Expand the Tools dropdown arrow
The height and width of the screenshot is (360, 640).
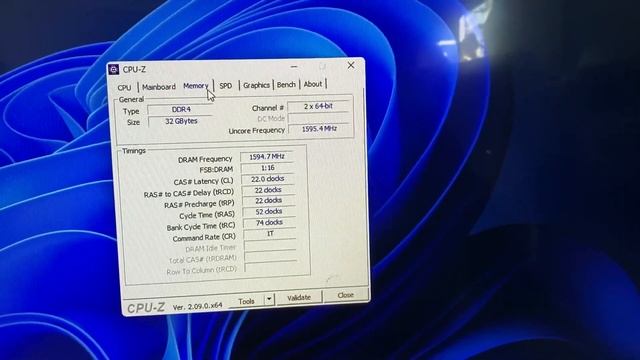pos(269,299)
